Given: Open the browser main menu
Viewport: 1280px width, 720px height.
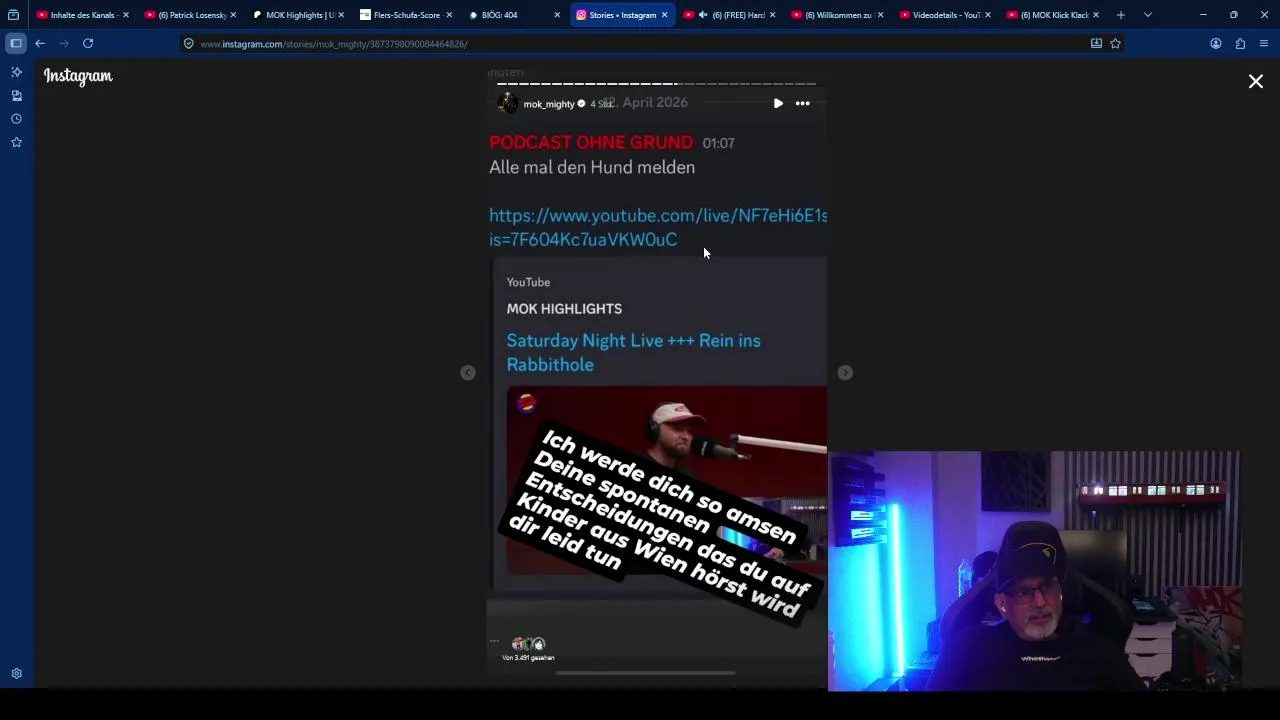Looking at the screenshot, I should 1264,44.
